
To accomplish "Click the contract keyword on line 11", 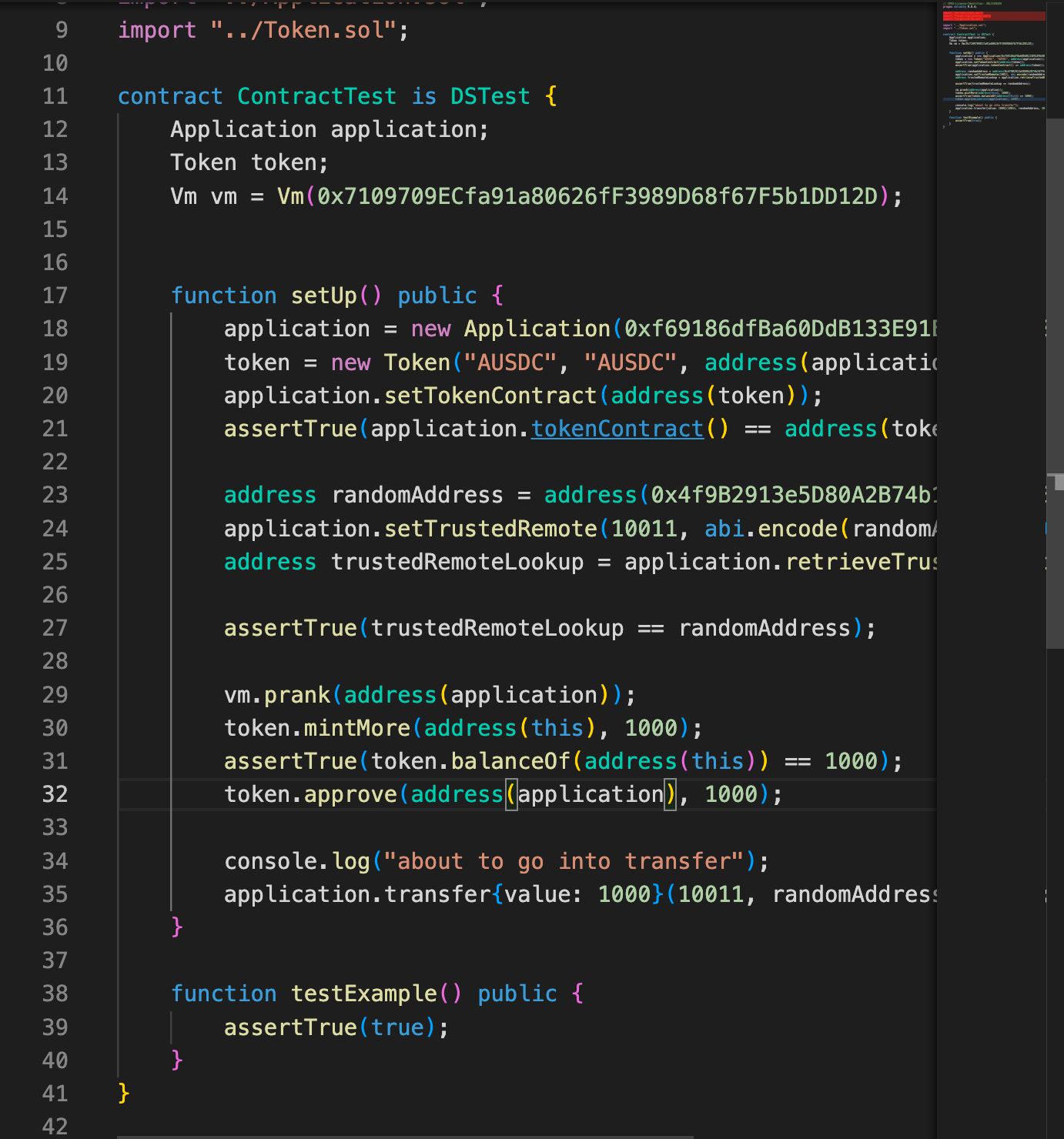I will pos(170,96).
